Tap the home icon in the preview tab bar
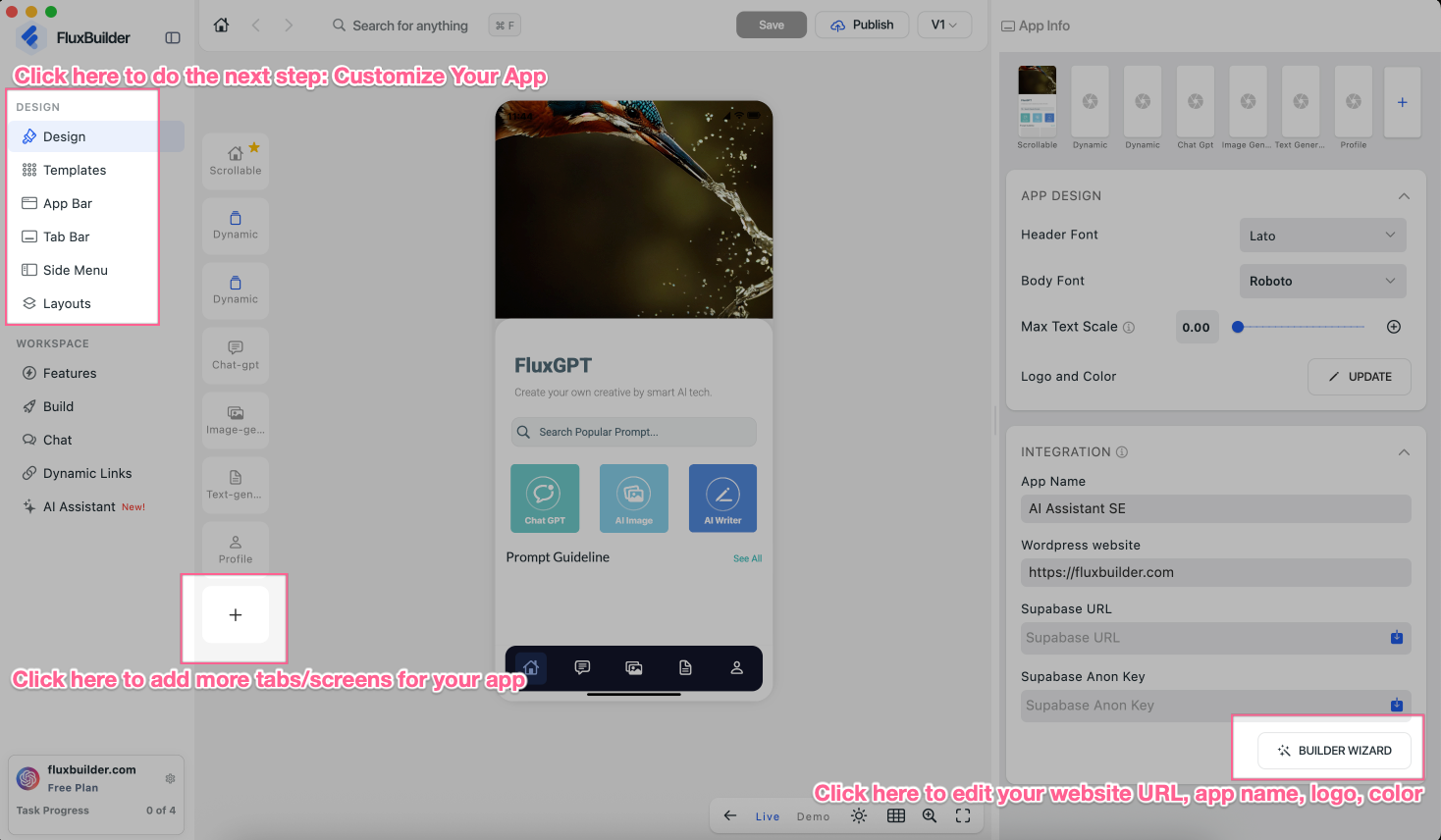 point(531,668)
